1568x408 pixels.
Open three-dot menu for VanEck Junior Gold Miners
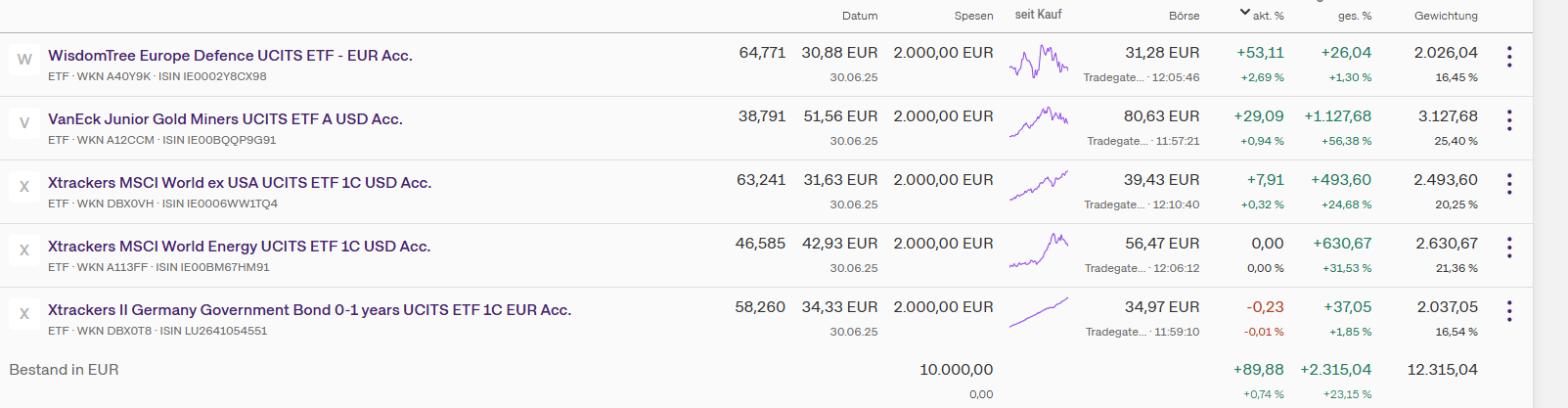coord(1509,120)
